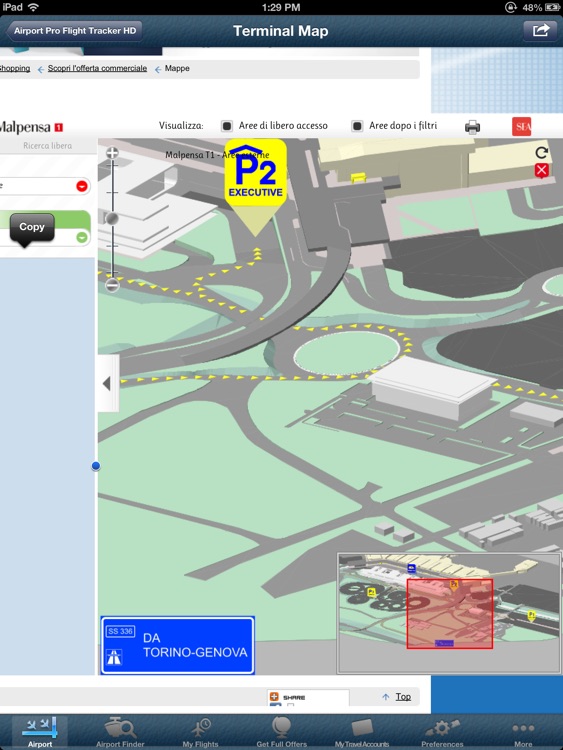563x750 pixels.
Task: Close the map with red X icon
Action: point(541,170)
